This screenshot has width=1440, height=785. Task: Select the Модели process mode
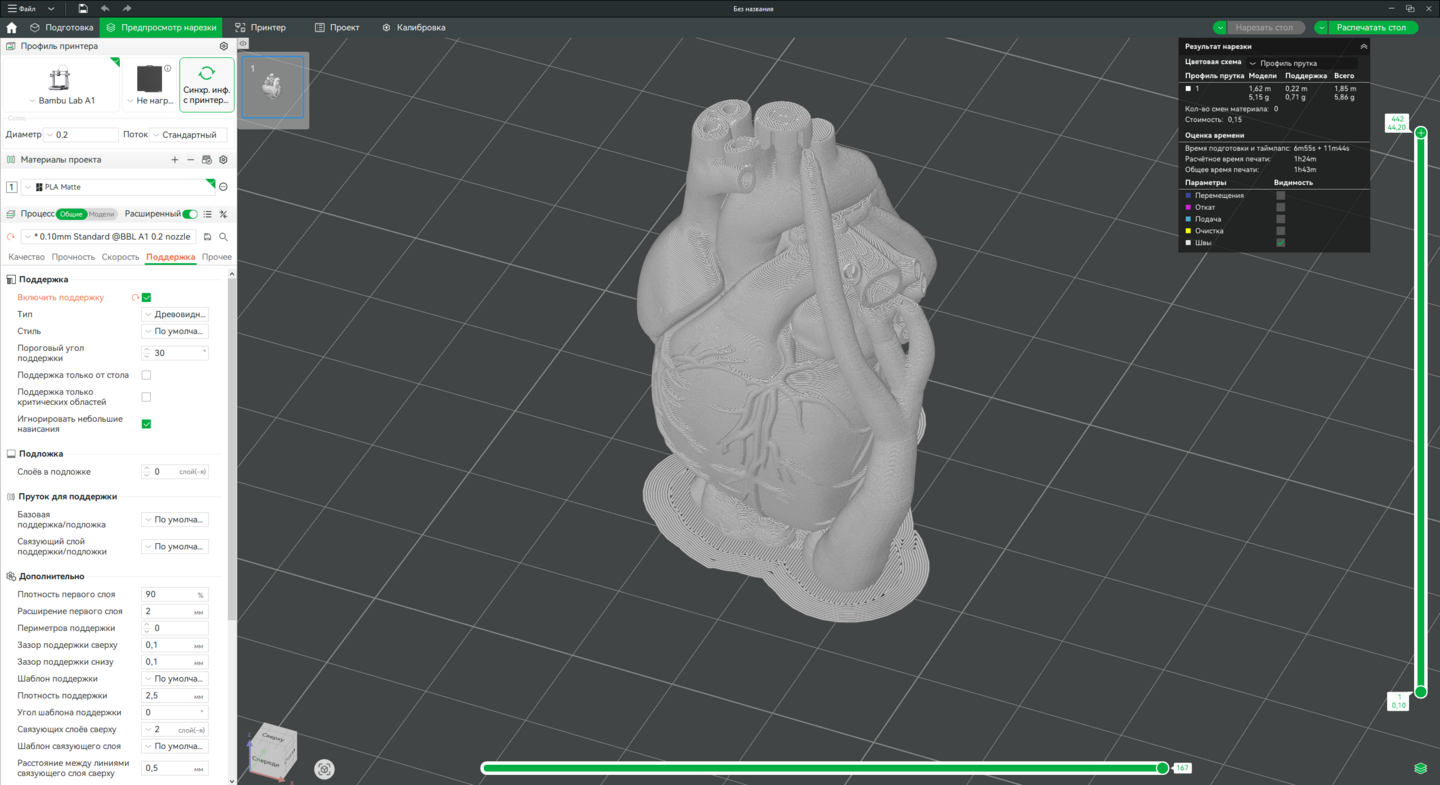point(102,214)
